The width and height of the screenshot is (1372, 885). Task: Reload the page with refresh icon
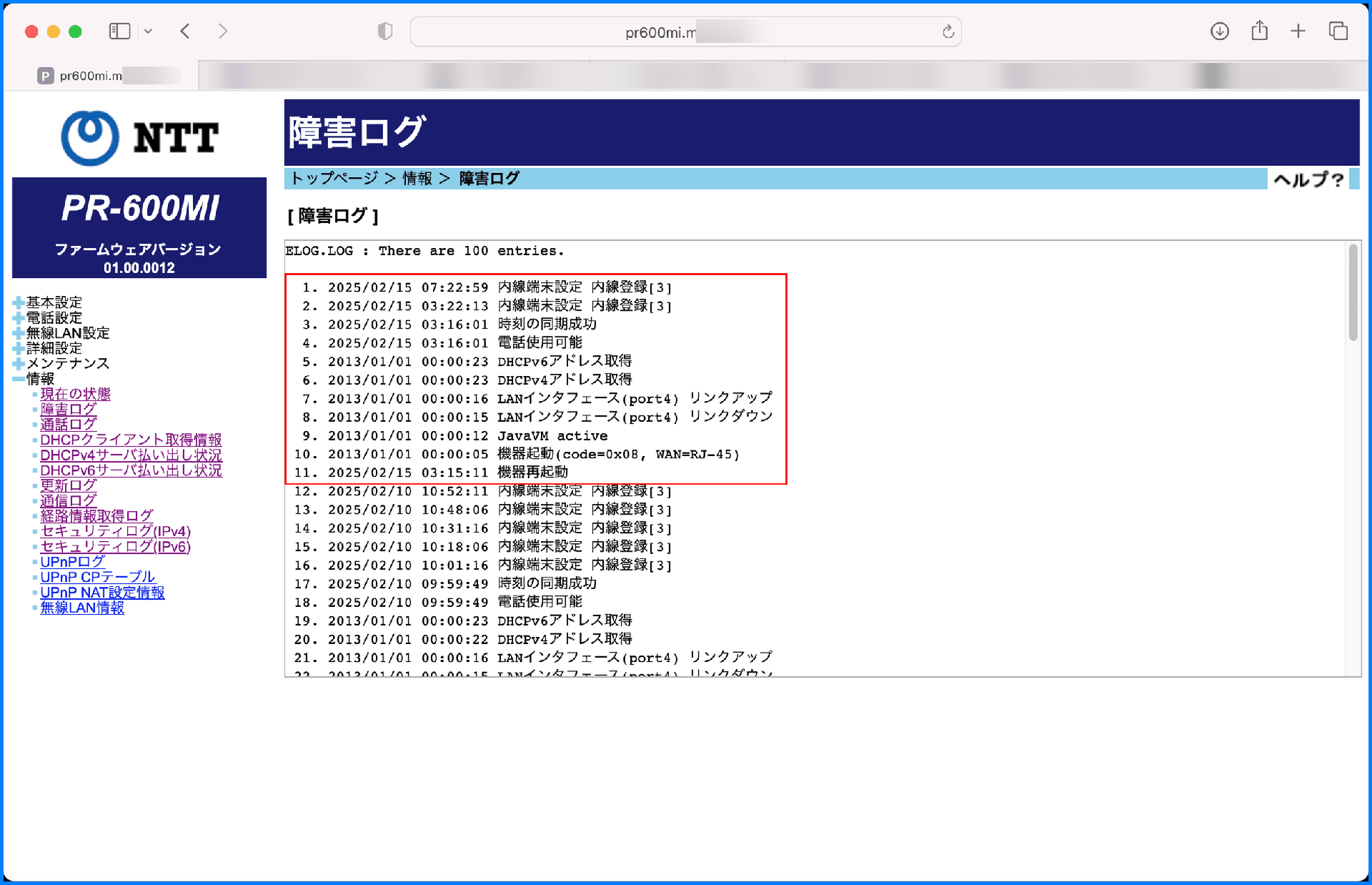pos(948,31)
